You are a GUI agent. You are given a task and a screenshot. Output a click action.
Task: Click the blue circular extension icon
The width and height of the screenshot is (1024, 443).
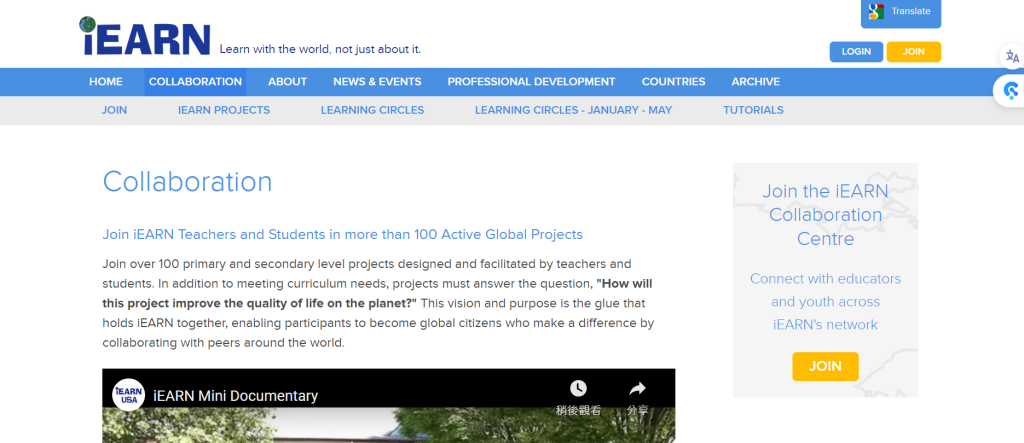[x=1010, y=91]
